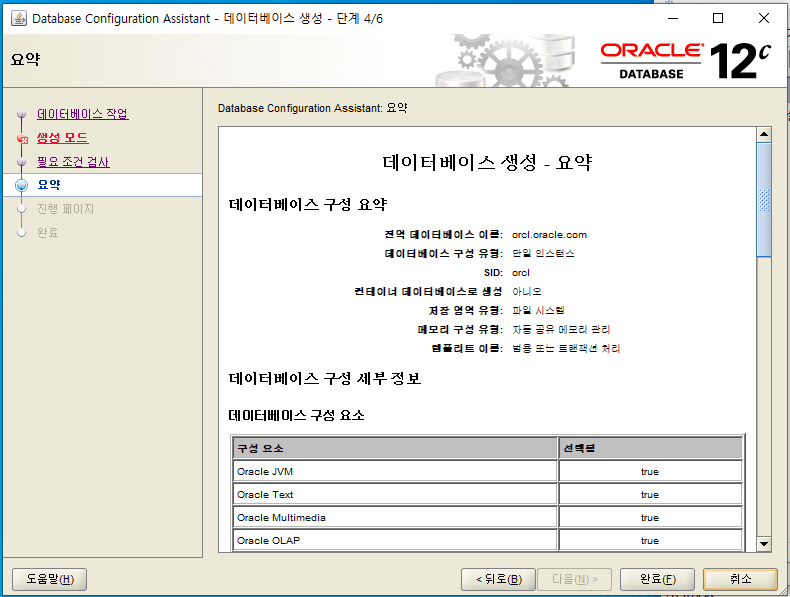Image resolution: width=790 pixels, height=597 pixels.
Task: Click the Oracle JVM table cell
Action: point(395,472)
